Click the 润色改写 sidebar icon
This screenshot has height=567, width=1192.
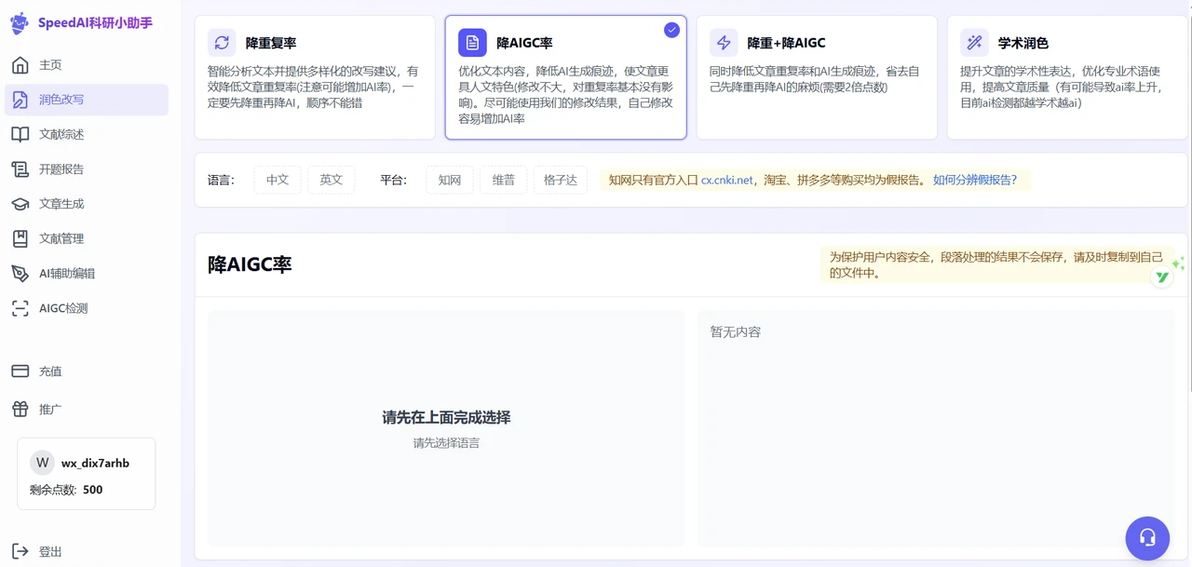coord(21,100)
